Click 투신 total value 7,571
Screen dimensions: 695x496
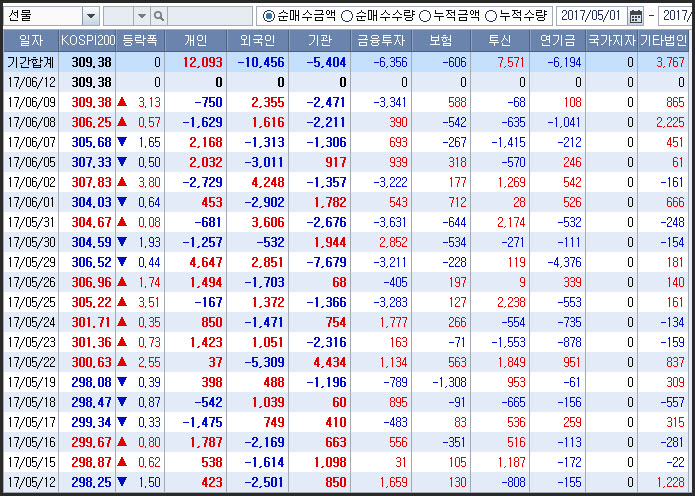tap(511, 62)
